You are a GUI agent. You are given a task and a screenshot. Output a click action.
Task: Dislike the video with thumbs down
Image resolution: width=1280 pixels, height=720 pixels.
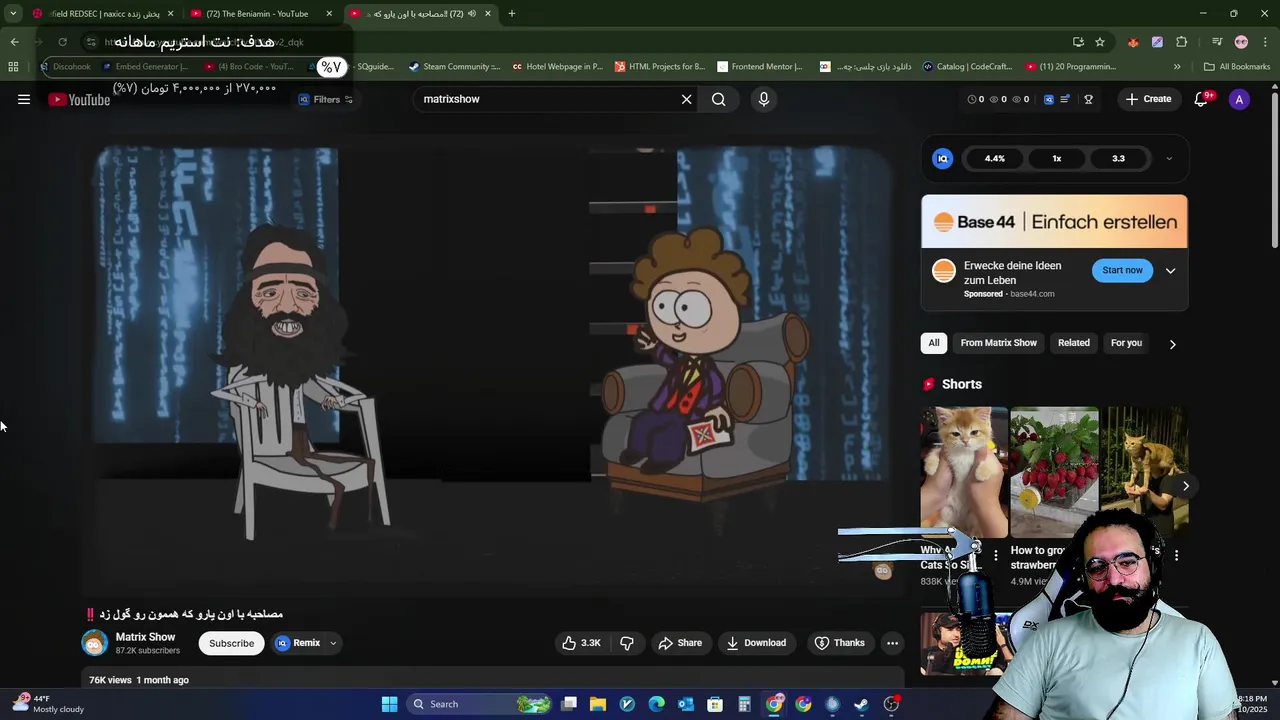click(x=627, y=643)
